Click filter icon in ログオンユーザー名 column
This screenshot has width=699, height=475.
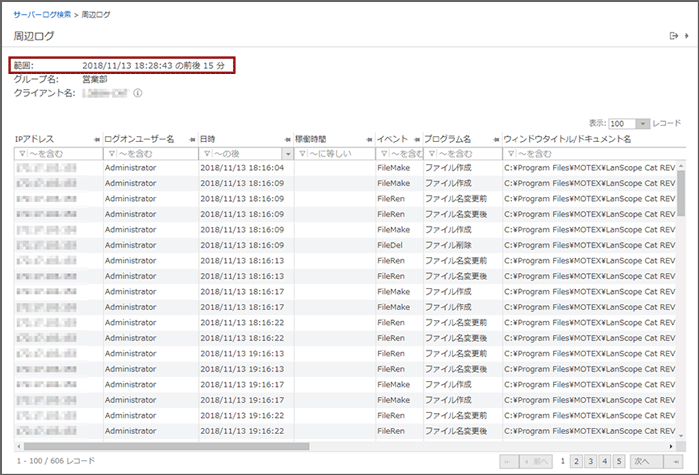111,154
